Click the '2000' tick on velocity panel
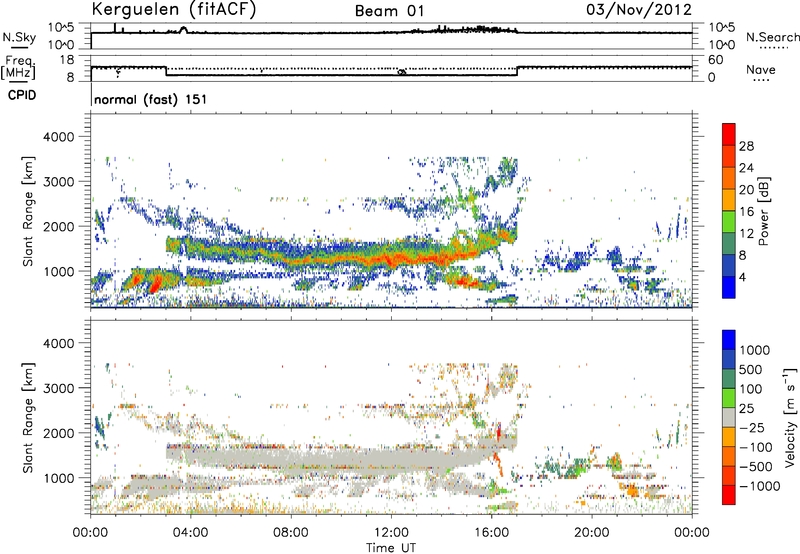The image size is (800, 554). [x=59, y=433]
